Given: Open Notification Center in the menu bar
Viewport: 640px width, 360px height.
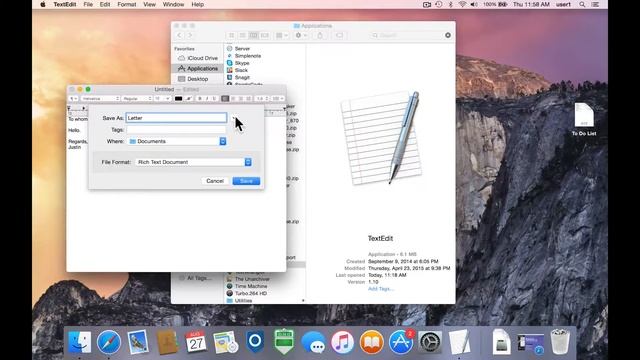Looking at the screenshot, I should pos(596,4).
